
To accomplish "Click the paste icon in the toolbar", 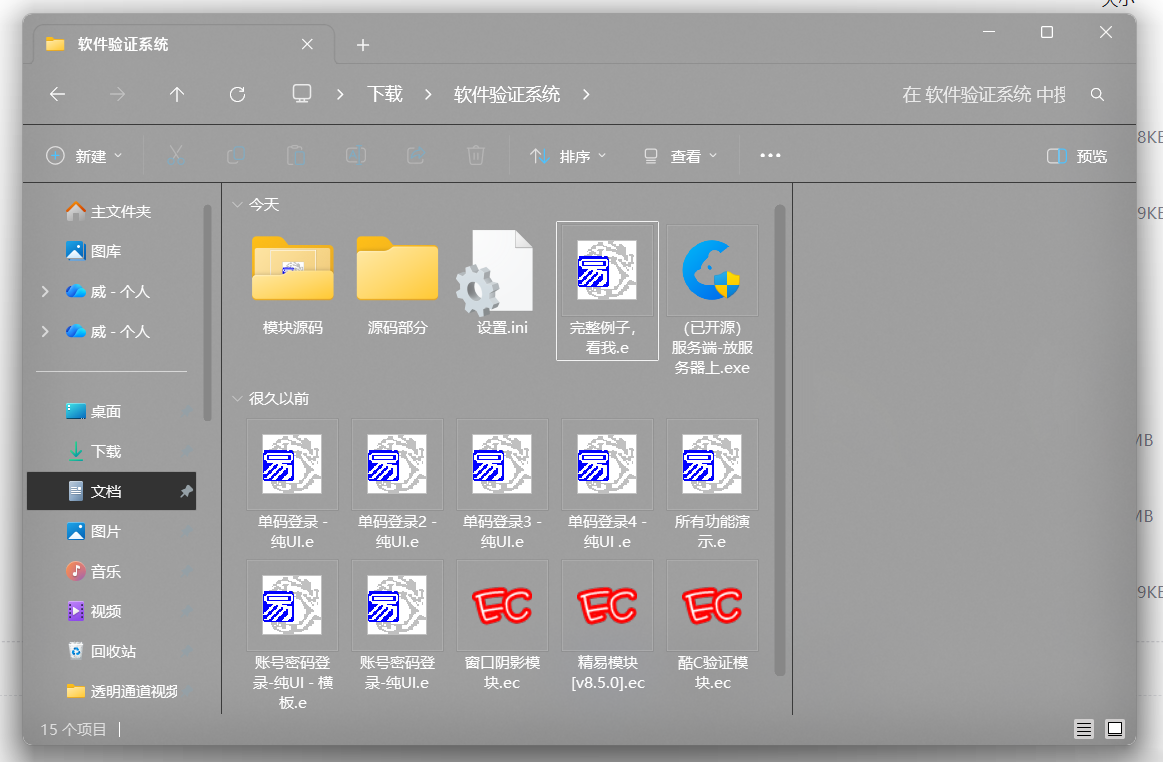I will point(295,155).
